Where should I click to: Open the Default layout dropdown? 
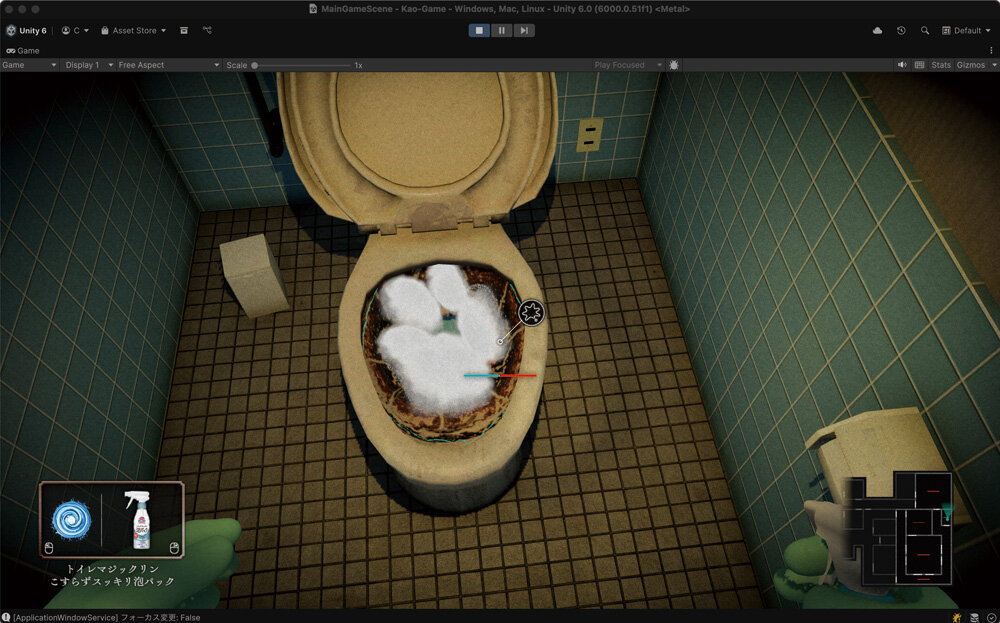[x=966, y=31]
